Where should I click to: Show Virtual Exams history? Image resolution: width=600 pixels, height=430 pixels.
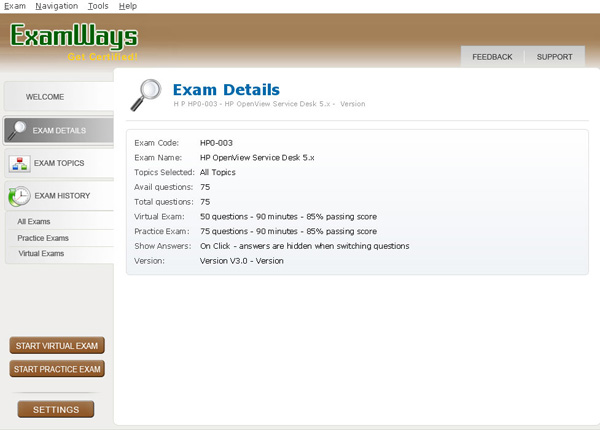point(41,253)
